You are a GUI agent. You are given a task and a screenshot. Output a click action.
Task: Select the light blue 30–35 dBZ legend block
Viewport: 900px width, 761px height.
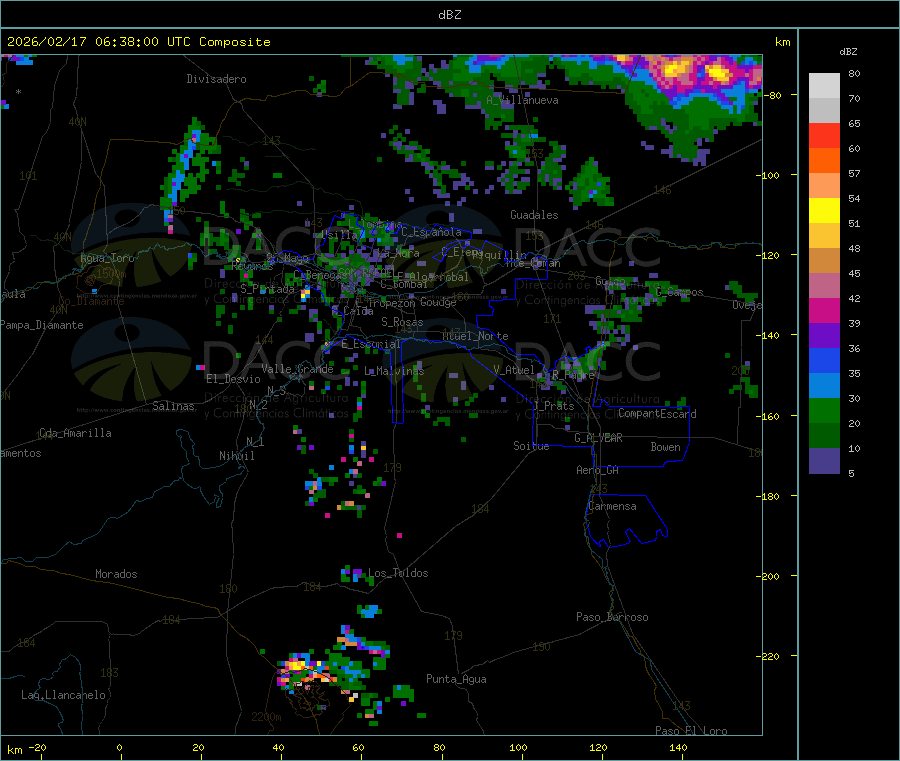click(824, 385)
